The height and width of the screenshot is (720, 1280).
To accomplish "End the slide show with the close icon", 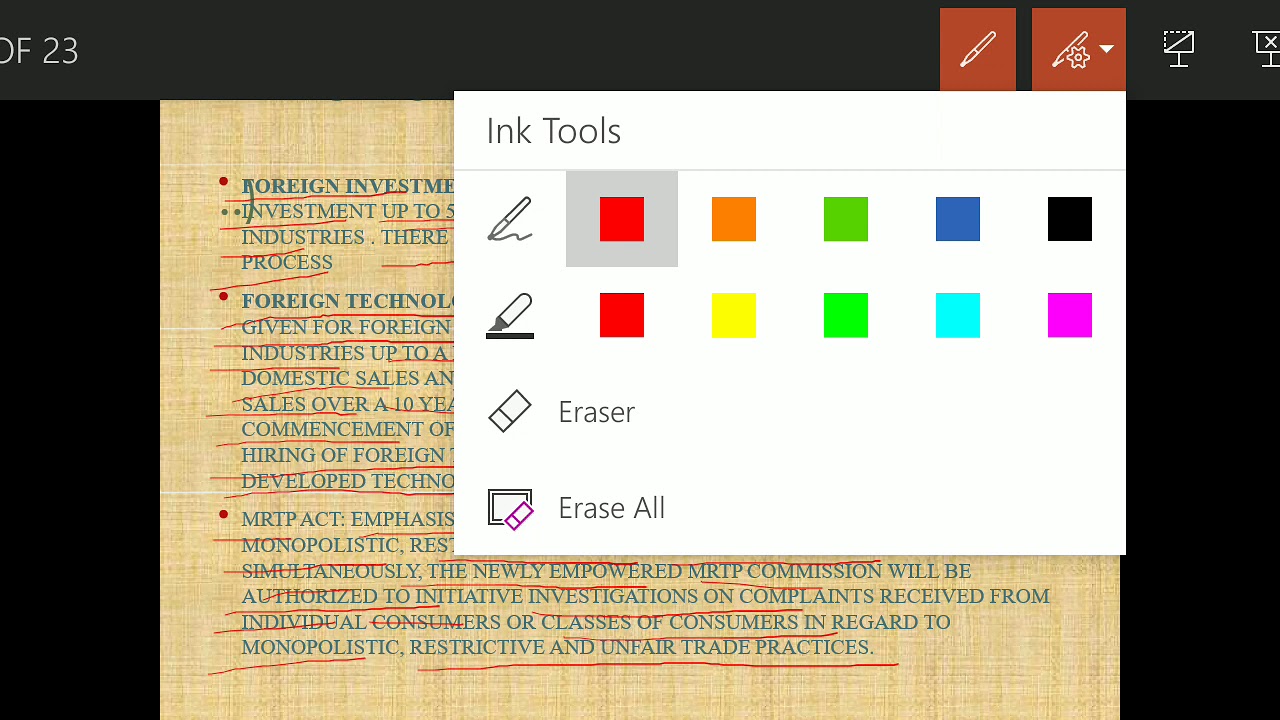I will coord(1268,49).
